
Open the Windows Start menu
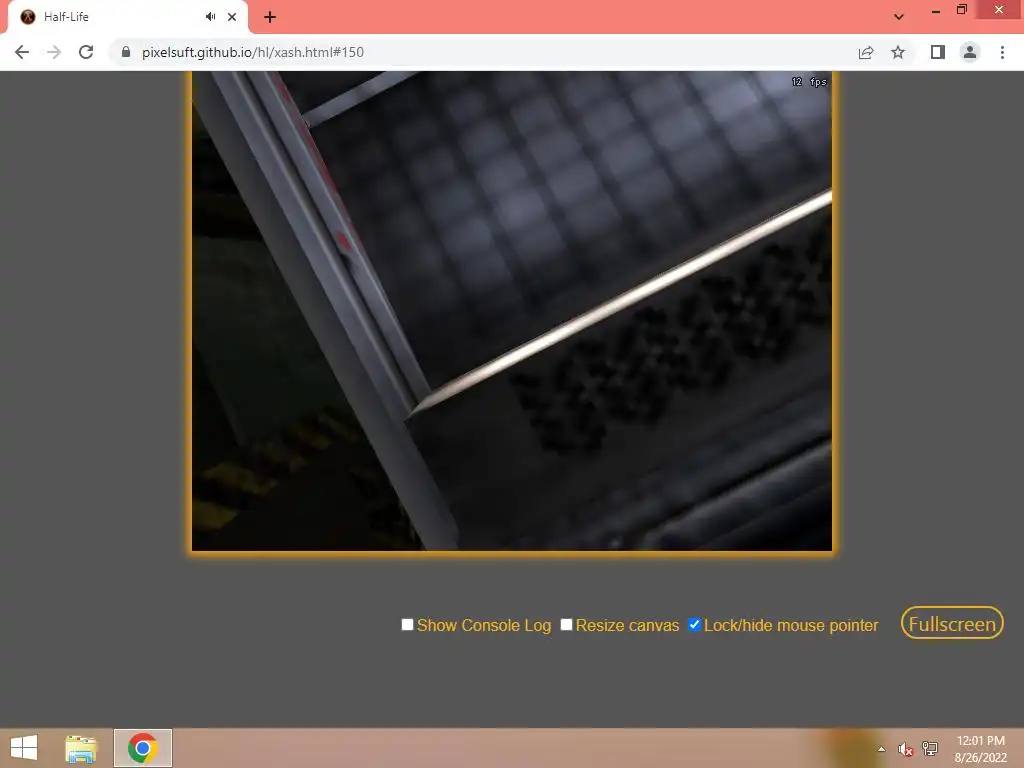pyautogui.click(x=24, y=748)
